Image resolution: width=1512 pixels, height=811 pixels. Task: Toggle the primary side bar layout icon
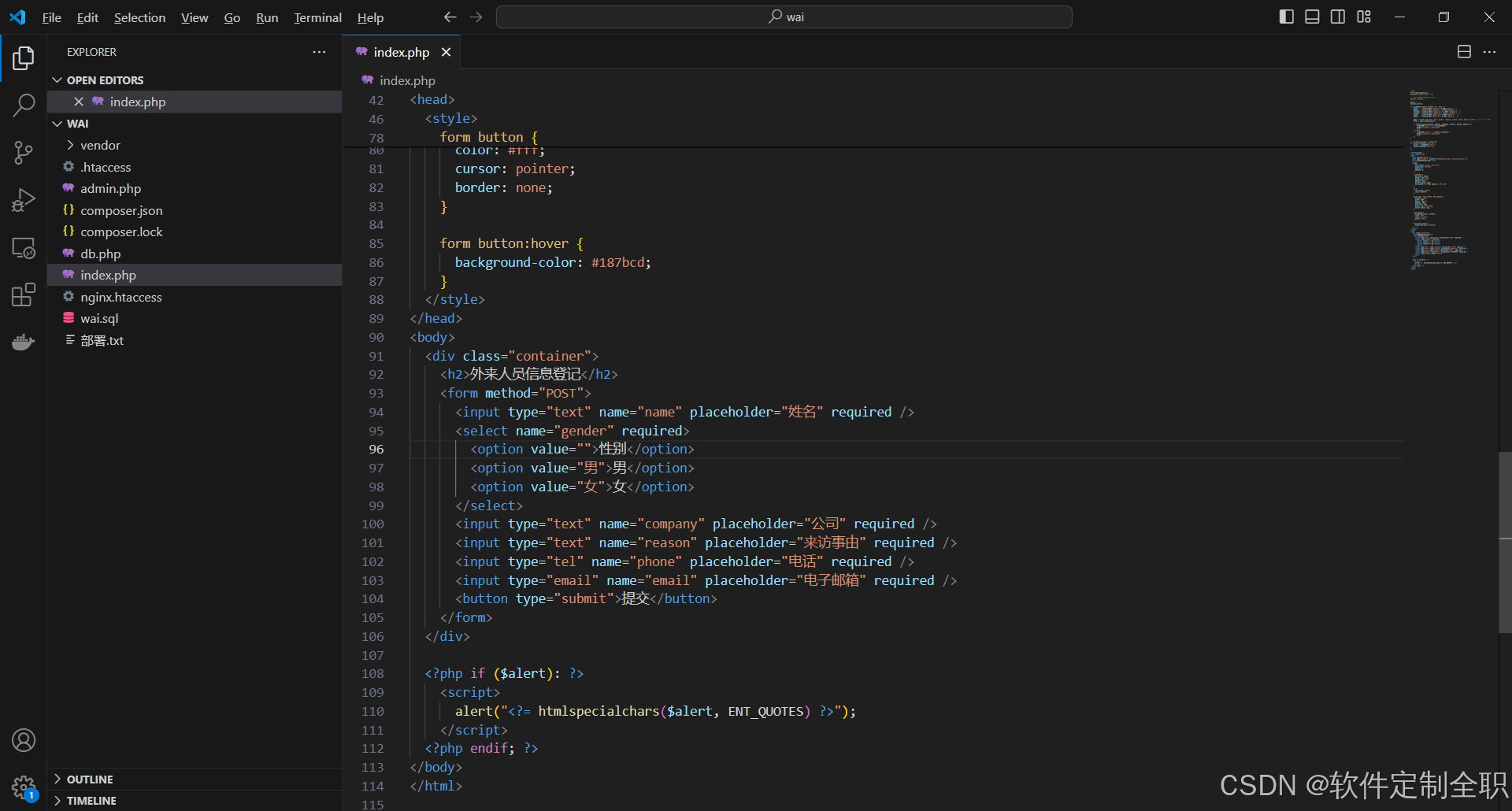tap(1287, 17)
